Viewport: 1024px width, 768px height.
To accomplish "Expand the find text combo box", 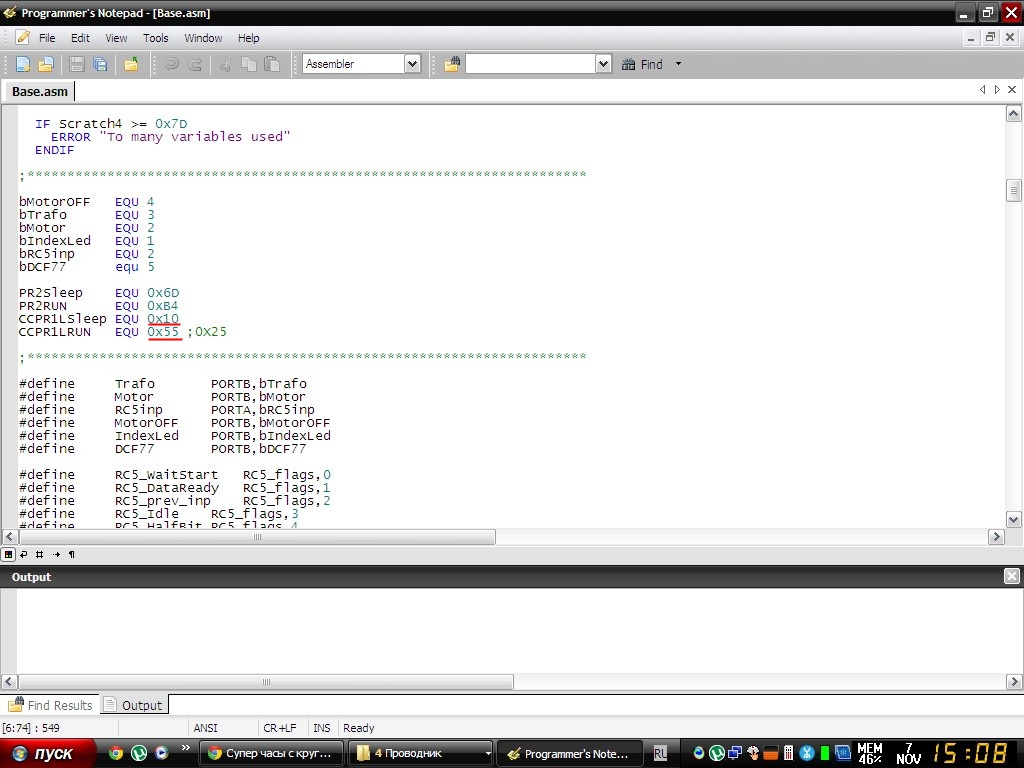I will pyautogui.click(x=602, y=64).
